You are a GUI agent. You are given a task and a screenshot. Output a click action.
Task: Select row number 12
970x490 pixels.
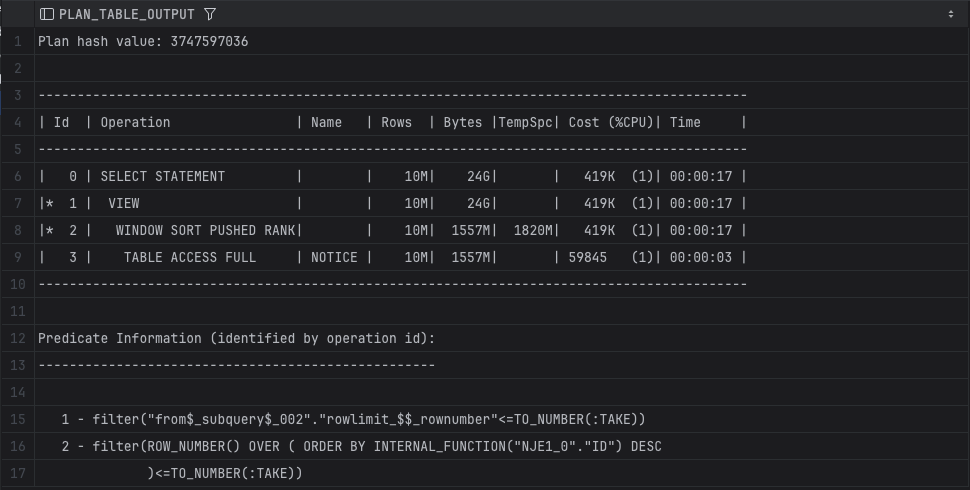coord(17,338)
